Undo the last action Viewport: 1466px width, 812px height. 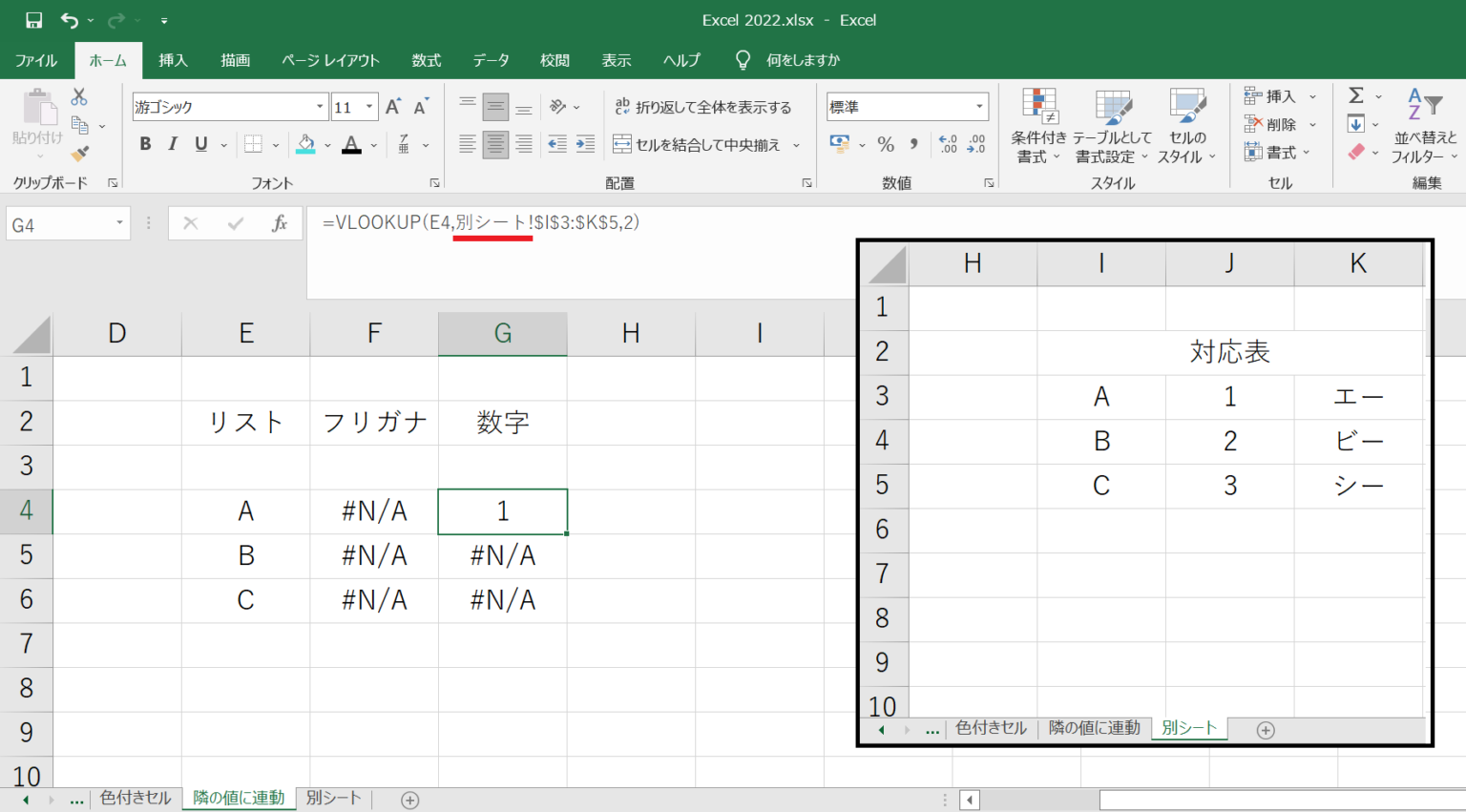click(x=70, y=20)
